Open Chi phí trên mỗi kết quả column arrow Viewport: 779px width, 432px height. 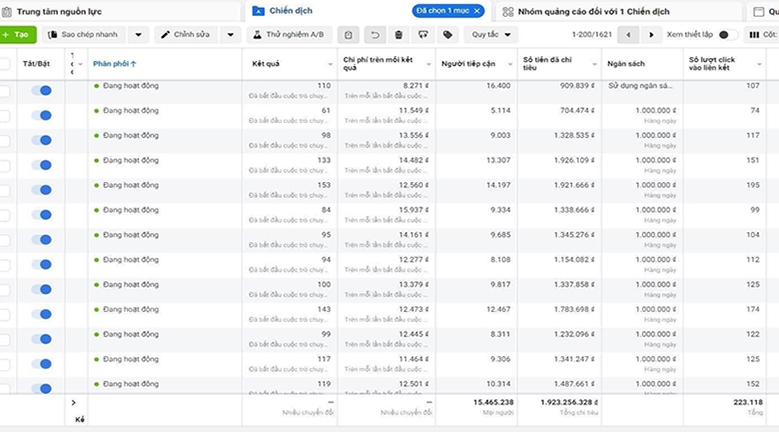(429, 64)
